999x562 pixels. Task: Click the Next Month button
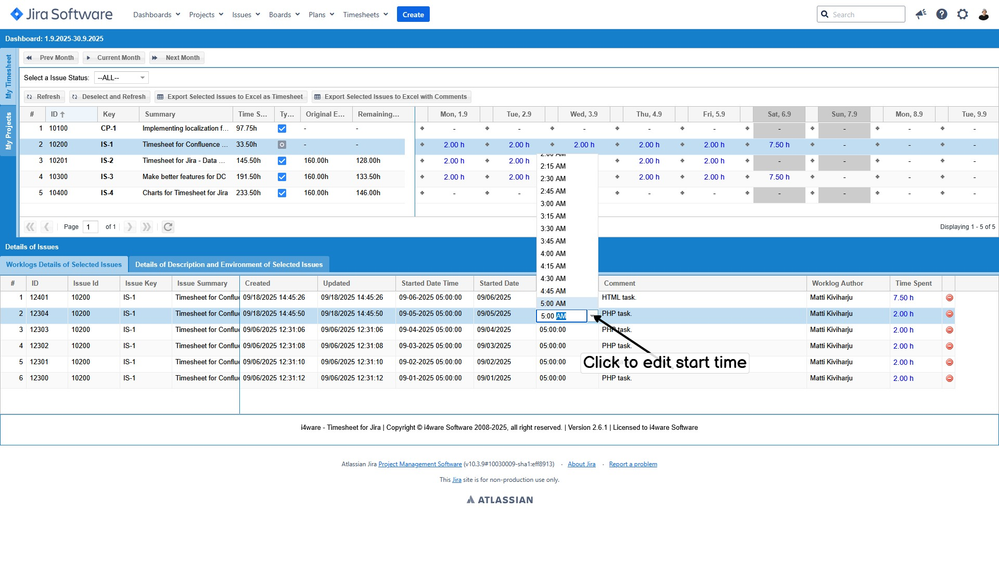click(x=177, y=58)
